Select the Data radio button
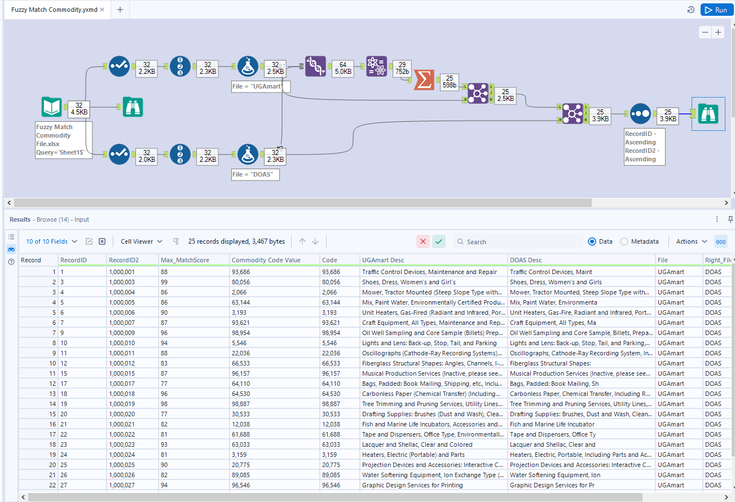 (593, 241)
